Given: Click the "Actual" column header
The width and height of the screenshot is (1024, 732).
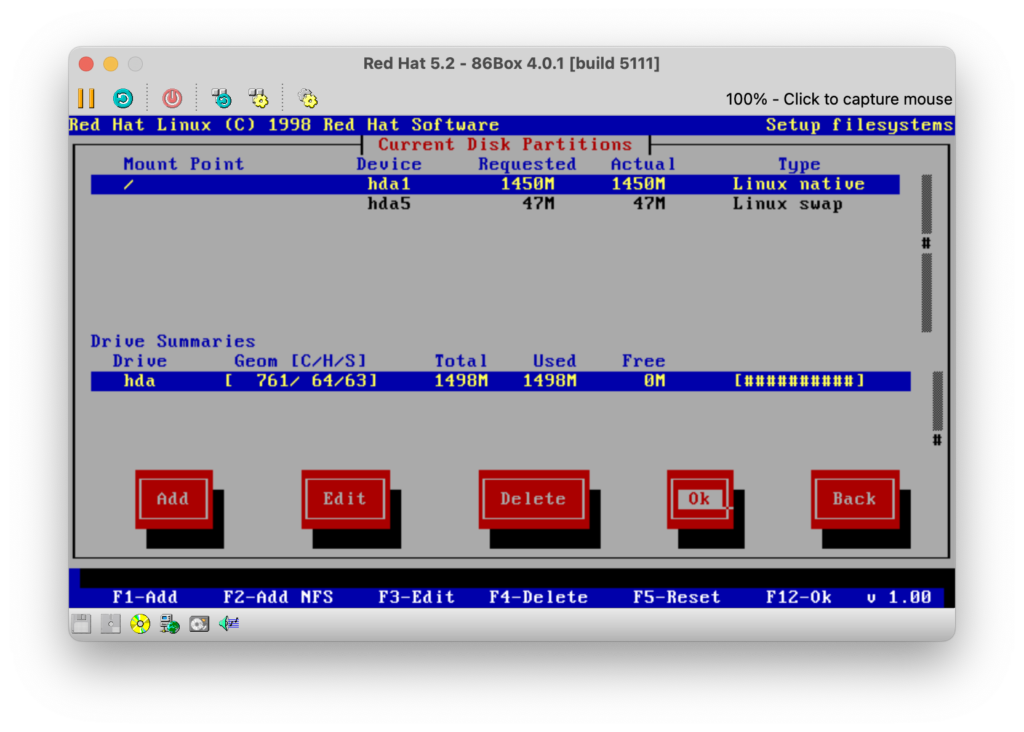Looking at the screenshot, I should click(643, 164).
